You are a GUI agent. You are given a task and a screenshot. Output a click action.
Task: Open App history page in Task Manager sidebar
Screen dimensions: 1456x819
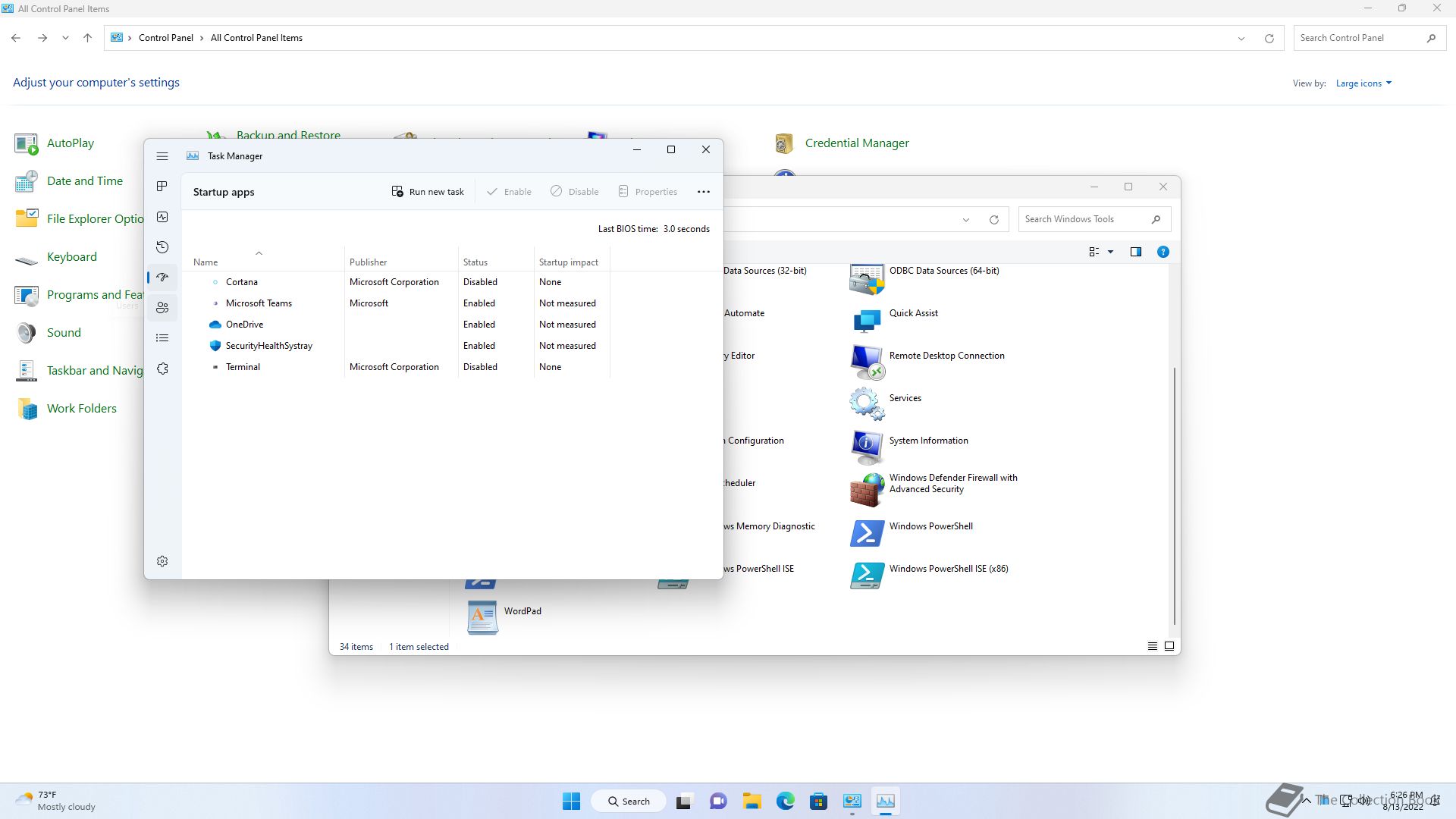(x=162, y=247)
